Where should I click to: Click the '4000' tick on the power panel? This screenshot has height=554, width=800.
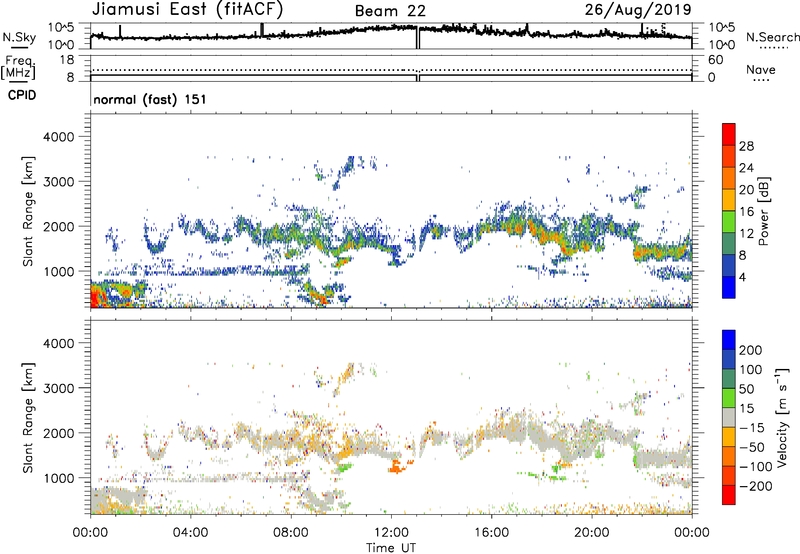pos(58,137)
